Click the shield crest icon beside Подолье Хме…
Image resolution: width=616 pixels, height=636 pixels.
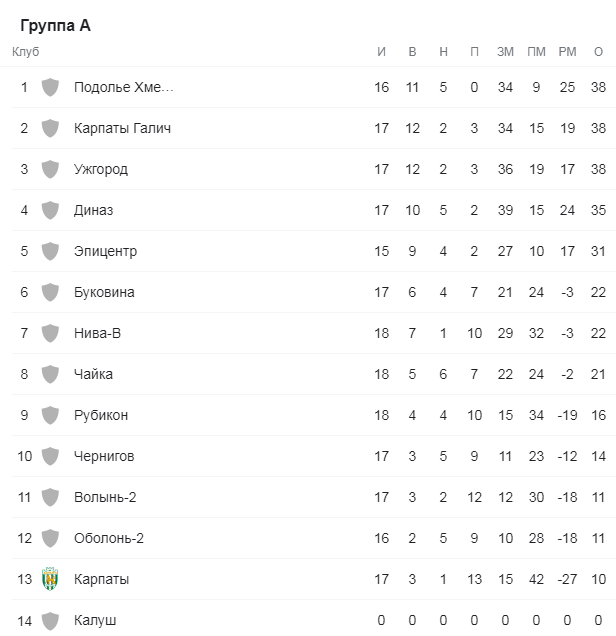pos(50,87)
